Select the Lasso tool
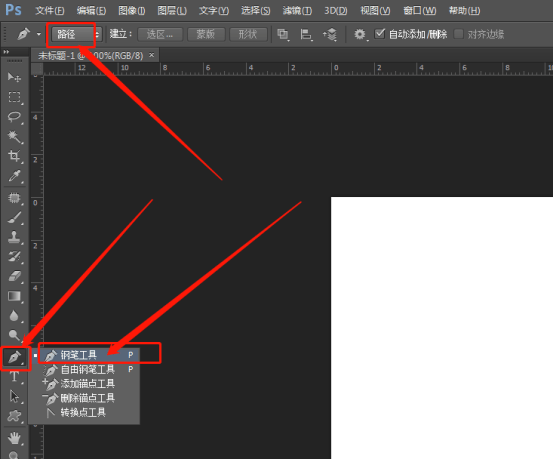 [x=14, y=117]
